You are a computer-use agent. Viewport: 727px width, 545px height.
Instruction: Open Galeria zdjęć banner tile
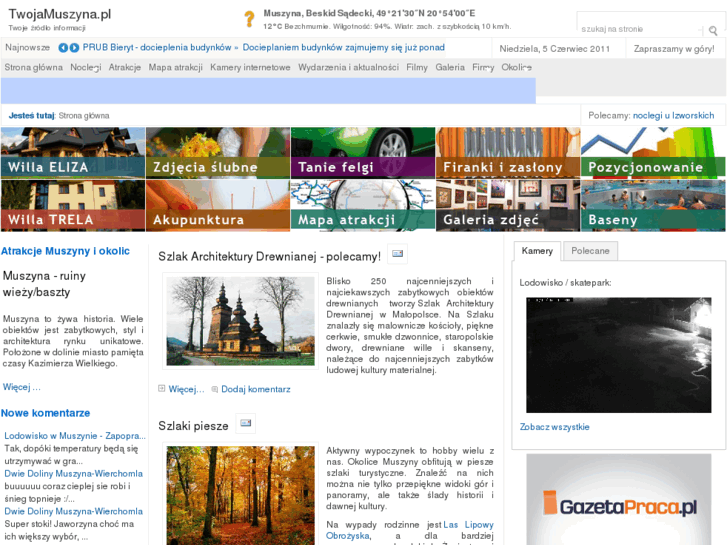[x=508, y=205]
